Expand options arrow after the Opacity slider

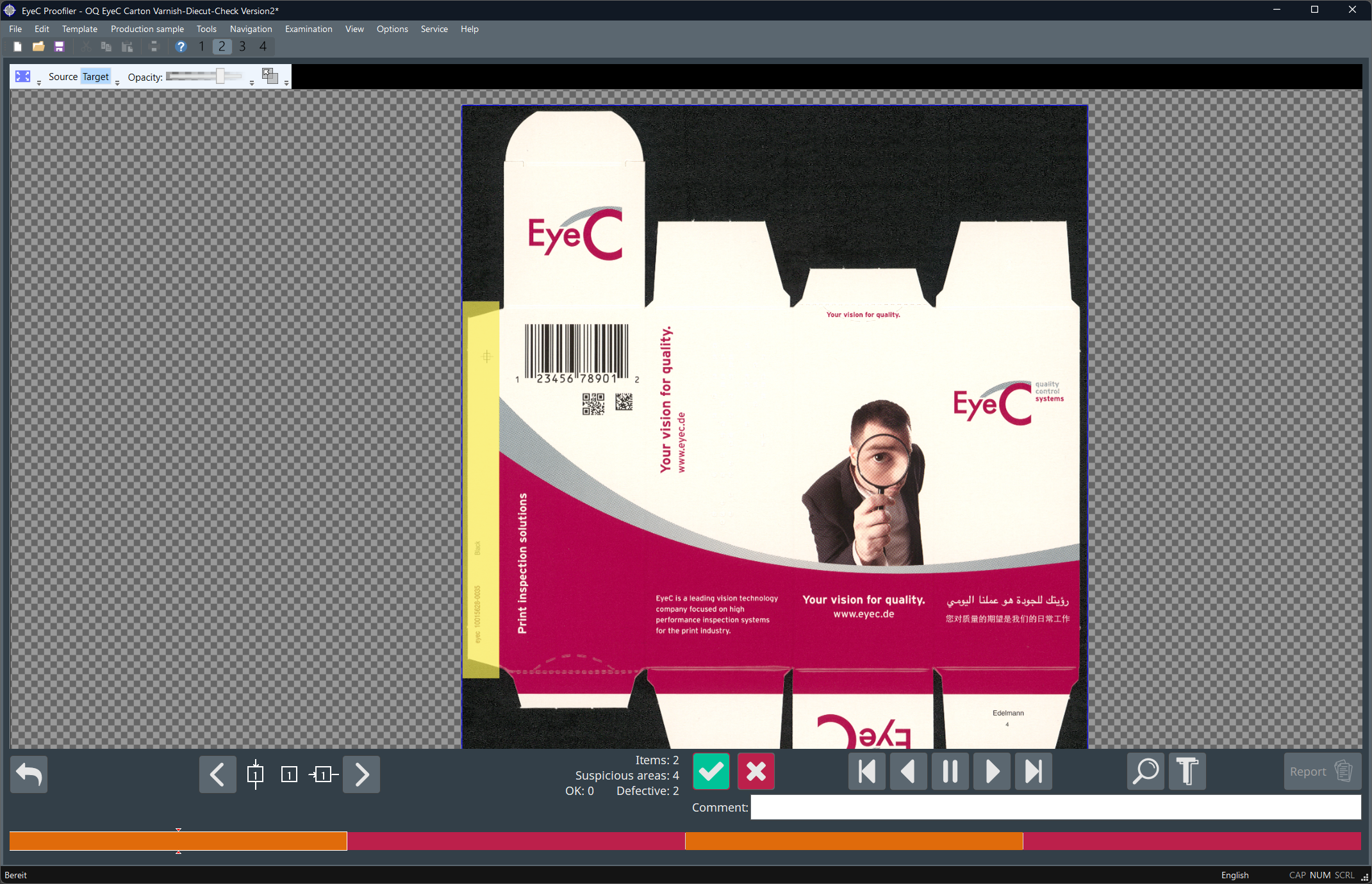click(x=252, y=82)
